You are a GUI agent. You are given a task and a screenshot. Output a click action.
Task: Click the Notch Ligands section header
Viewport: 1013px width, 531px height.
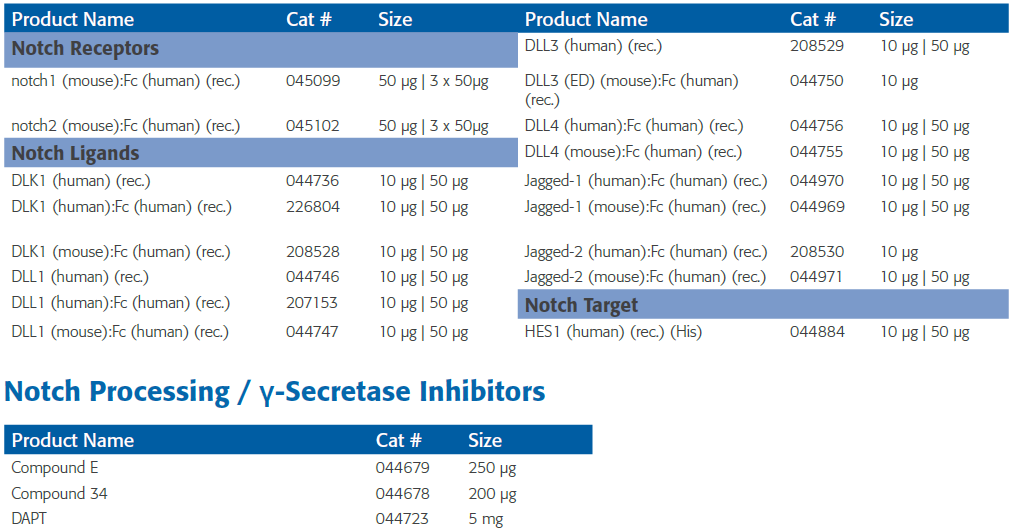260,153
